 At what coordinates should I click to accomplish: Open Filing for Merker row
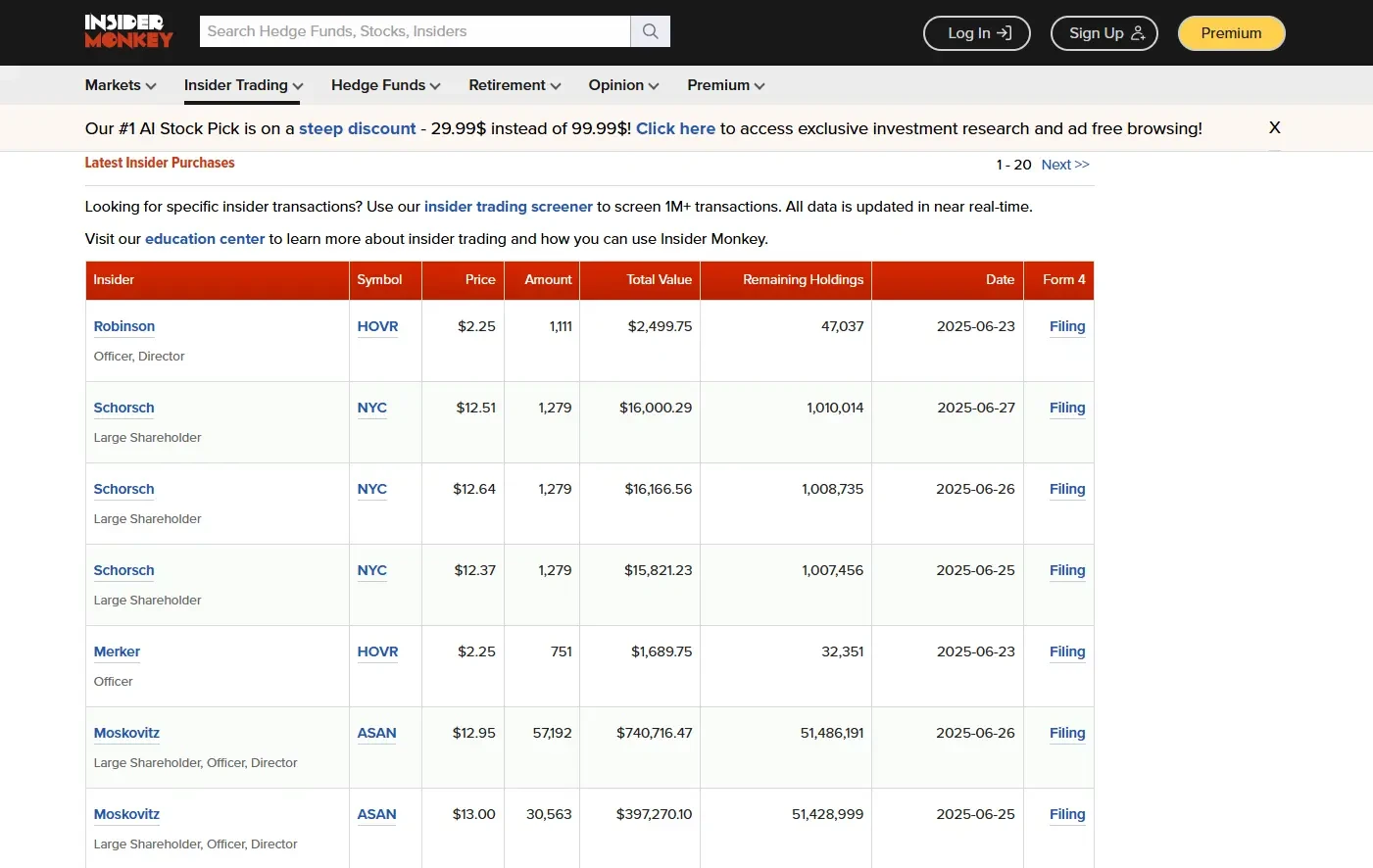click(x=1067, y=651)
